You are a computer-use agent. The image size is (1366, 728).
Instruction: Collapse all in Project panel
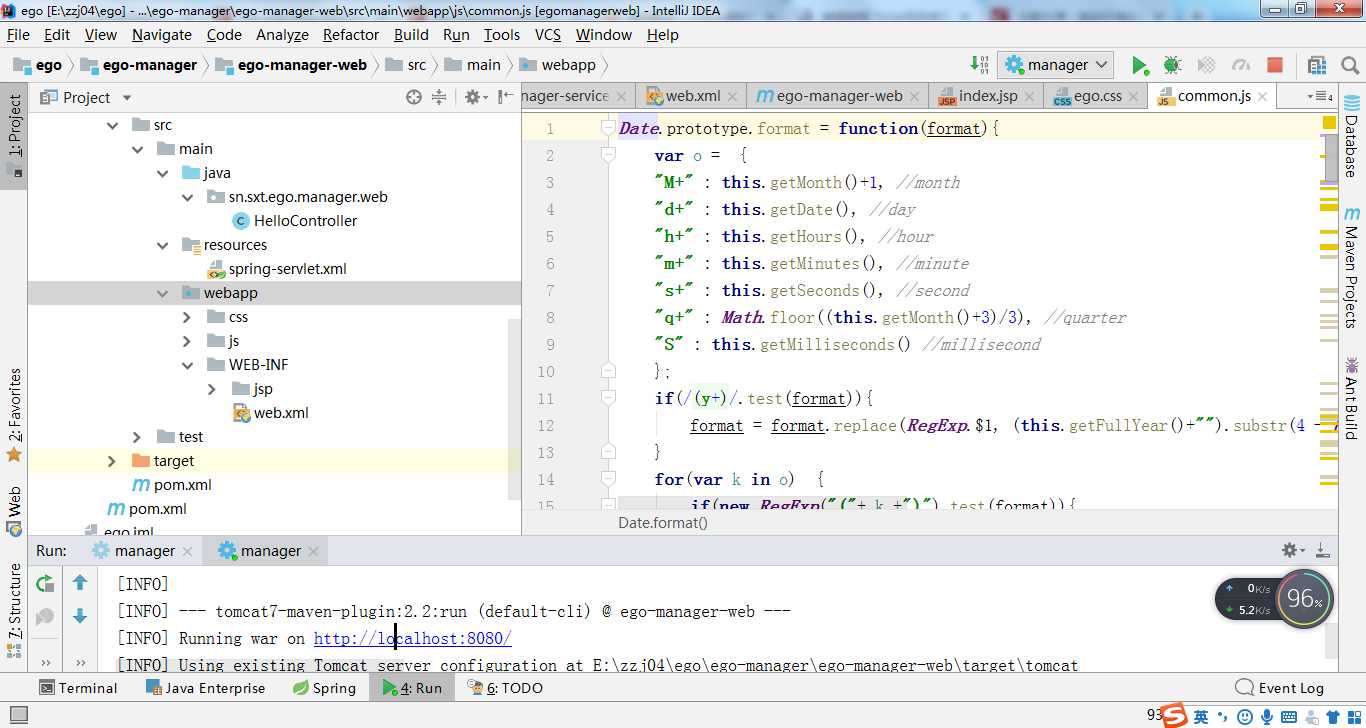click(439, 97)
